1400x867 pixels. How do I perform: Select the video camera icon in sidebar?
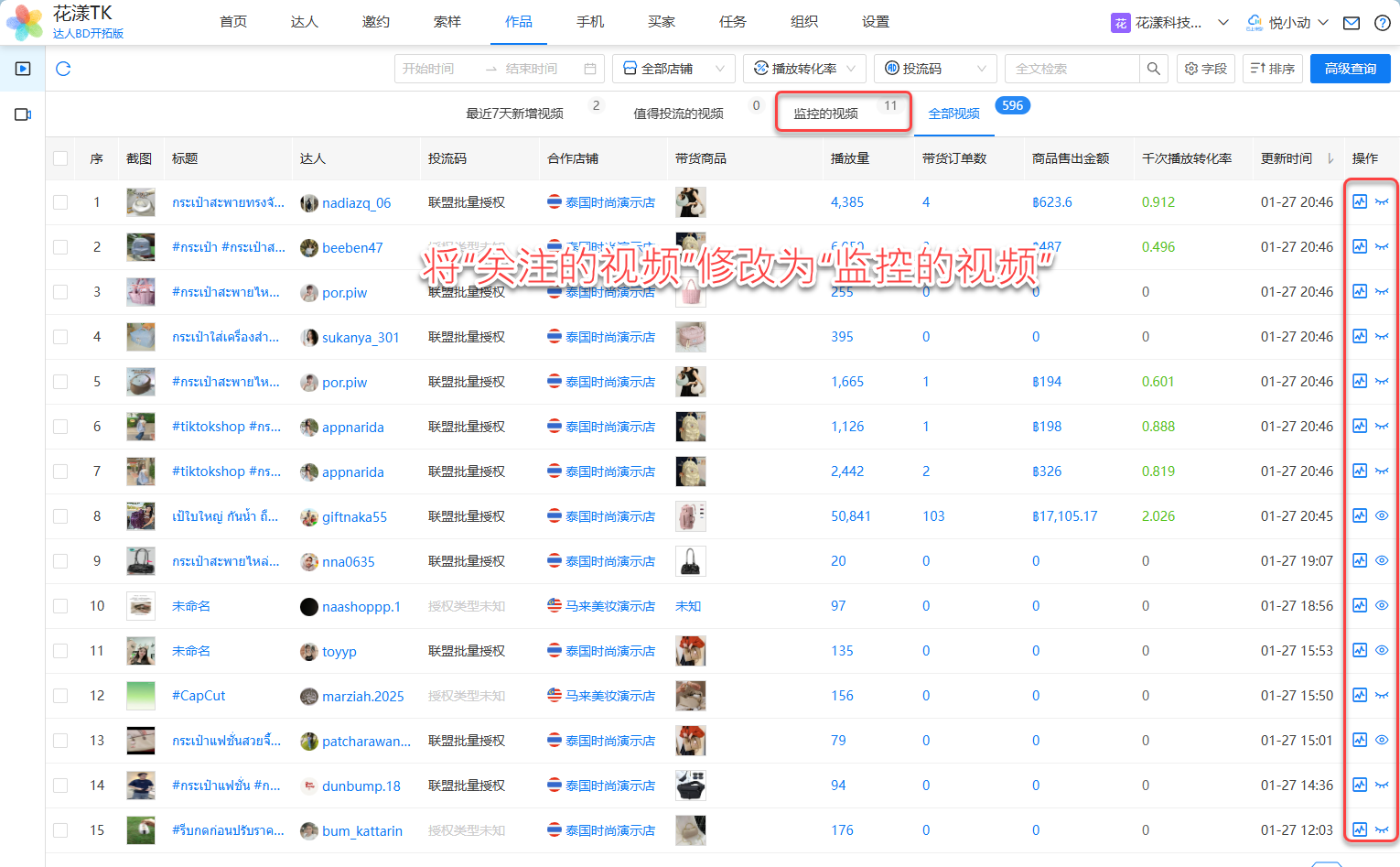(x=23, y=114)
